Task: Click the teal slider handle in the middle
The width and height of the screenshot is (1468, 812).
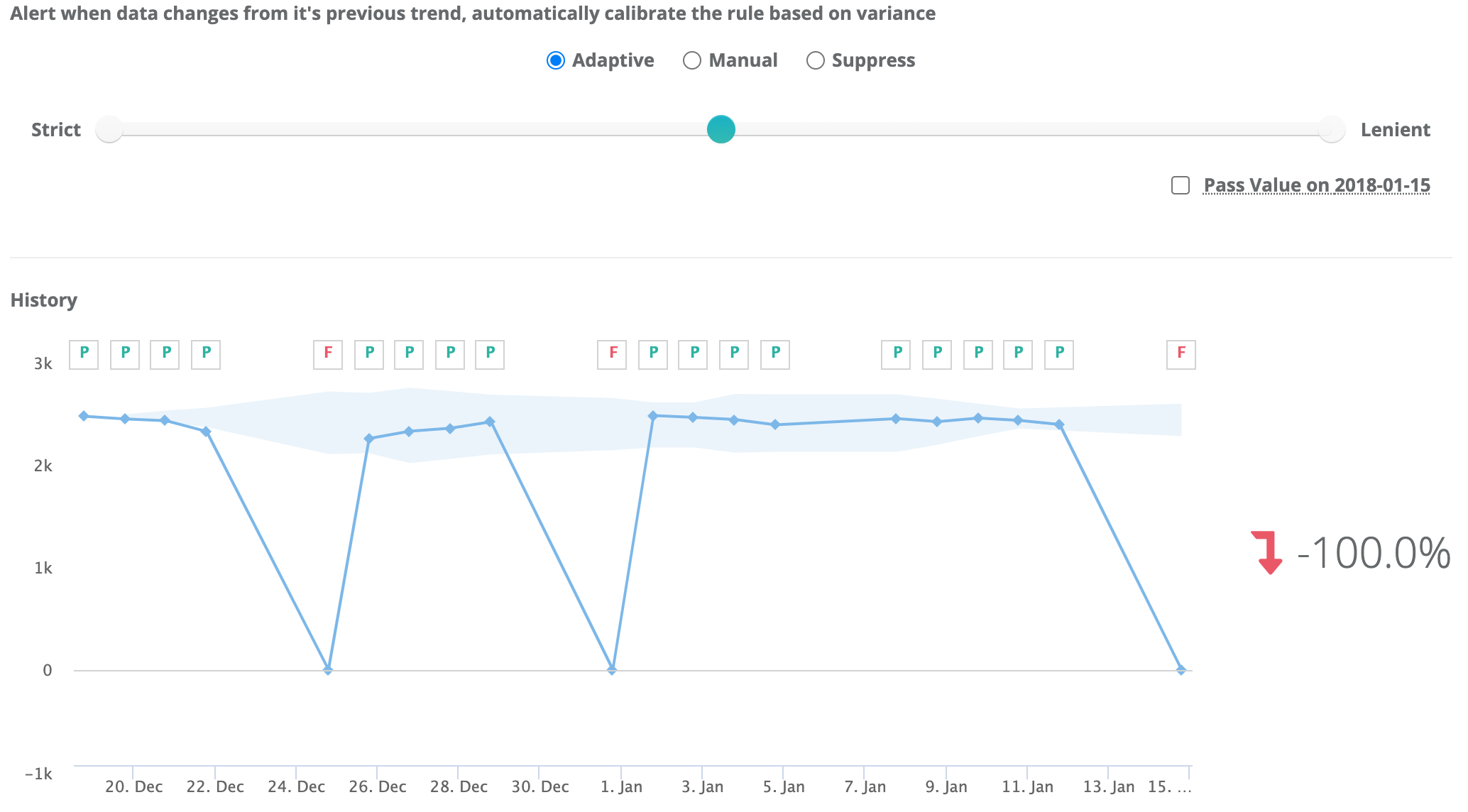Action: tap(721, 129)
